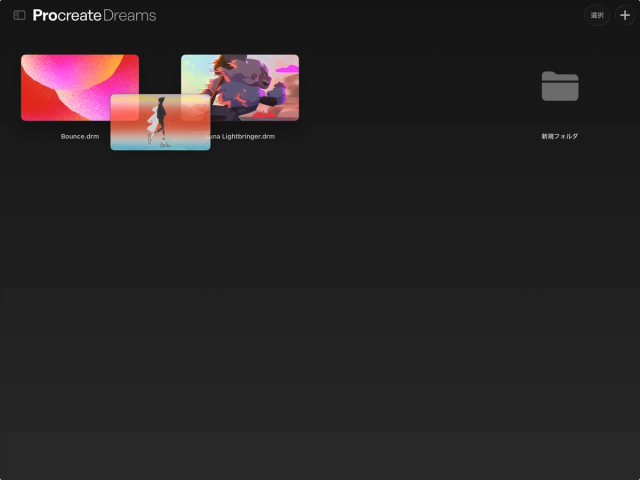Click the Bounce.drm file name
The height and width of the screenshot is (480, 640).
tap(80, 136)
